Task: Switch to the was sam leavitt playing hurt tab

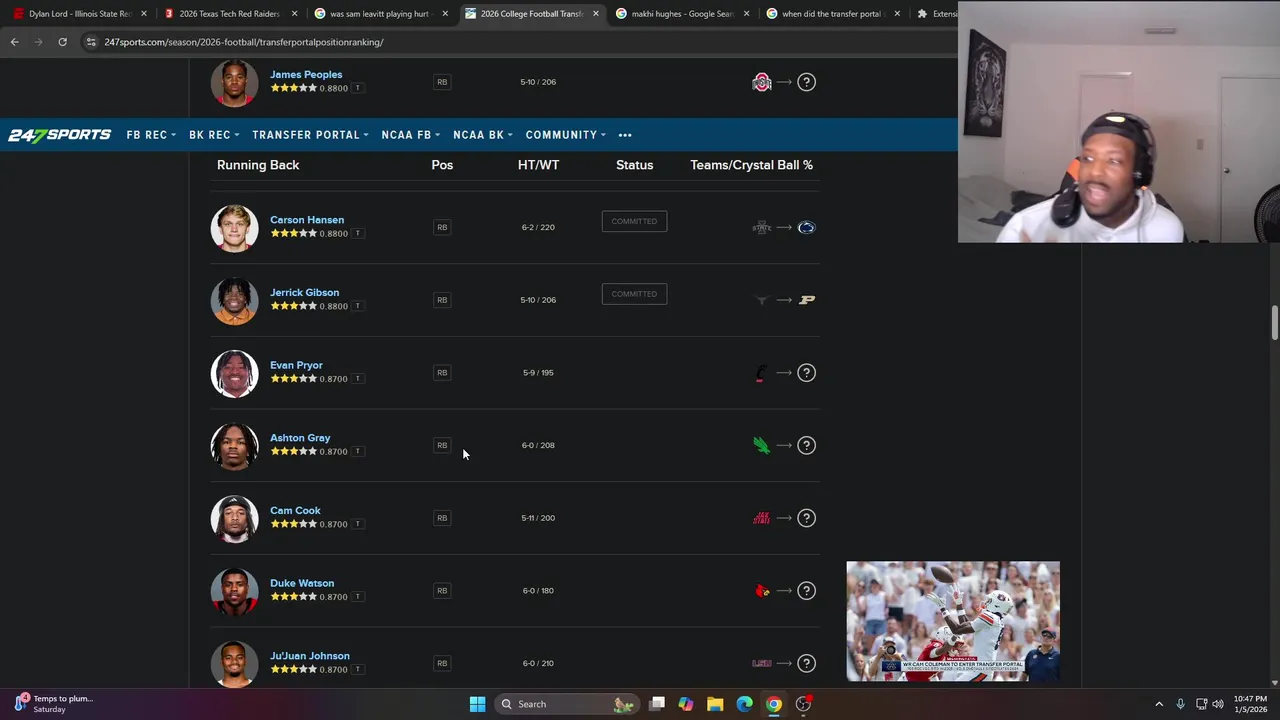Action: click(x=380, y=14)
